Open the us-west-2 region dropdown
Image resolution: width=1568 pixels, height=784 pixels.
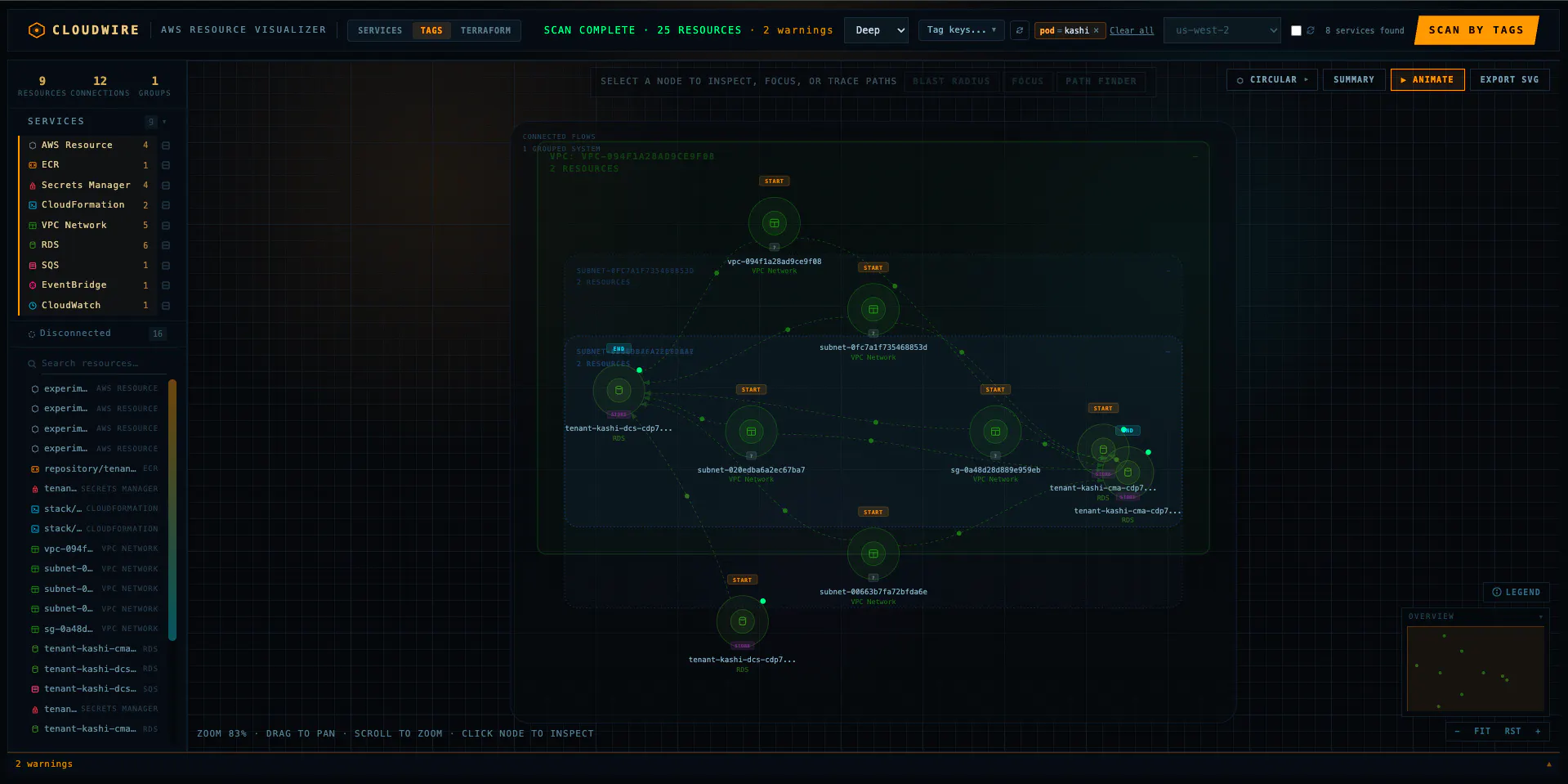(x=1222, y=30)
